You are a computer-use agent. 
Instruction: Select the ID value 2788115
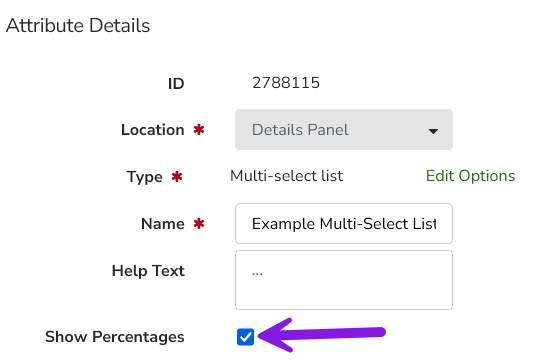(x=286, y=83)
